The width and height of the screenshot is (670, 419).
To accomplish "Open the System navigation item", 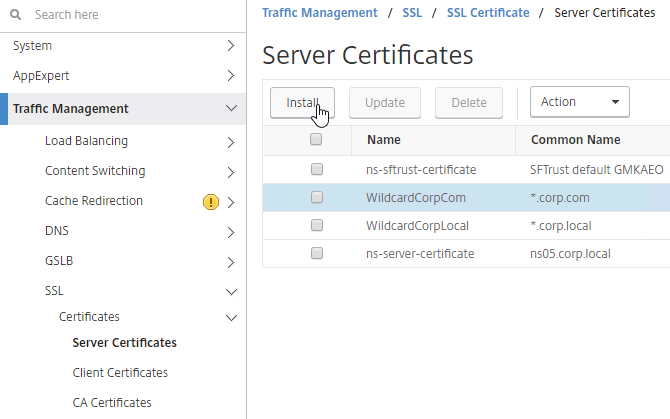I will point(32,46).
